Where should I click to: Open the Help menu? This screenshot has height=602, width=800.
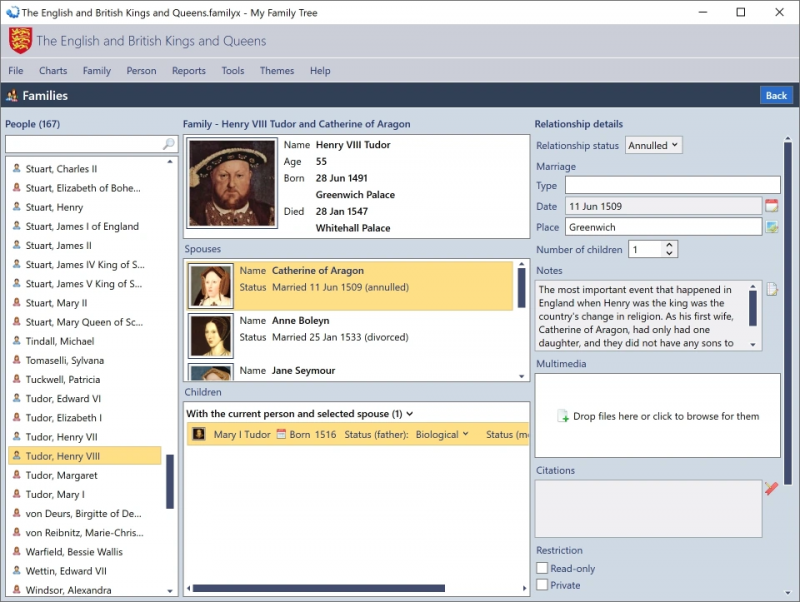[x=320, y=70]
